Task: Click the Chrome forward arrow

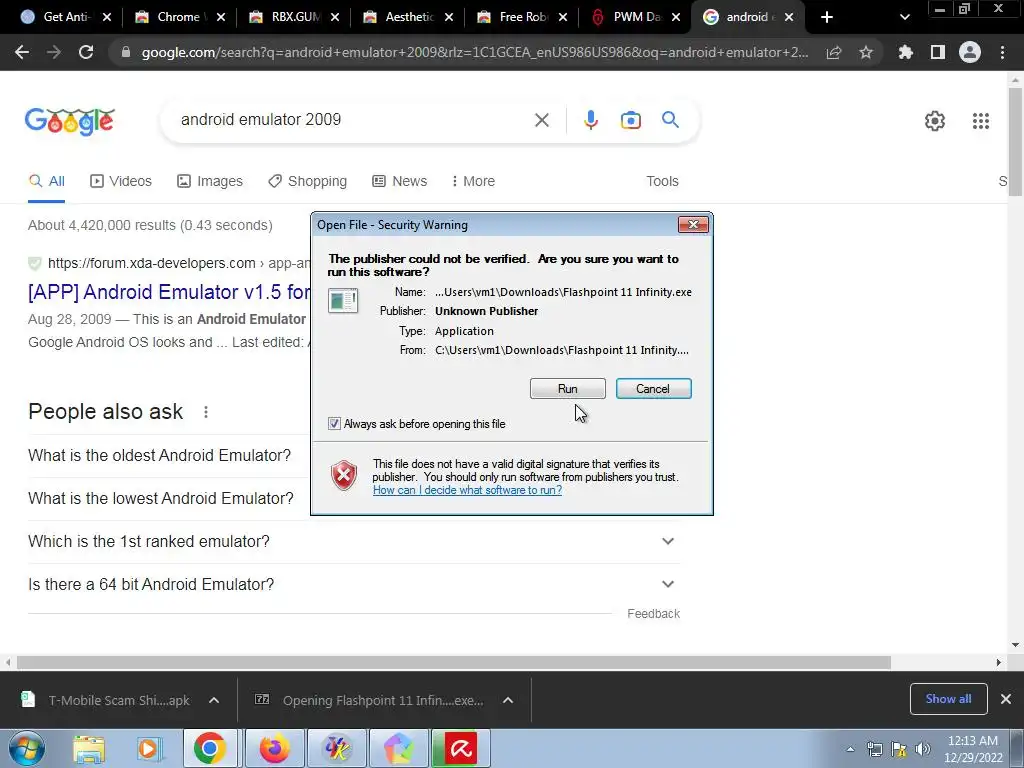Action: 54,52
